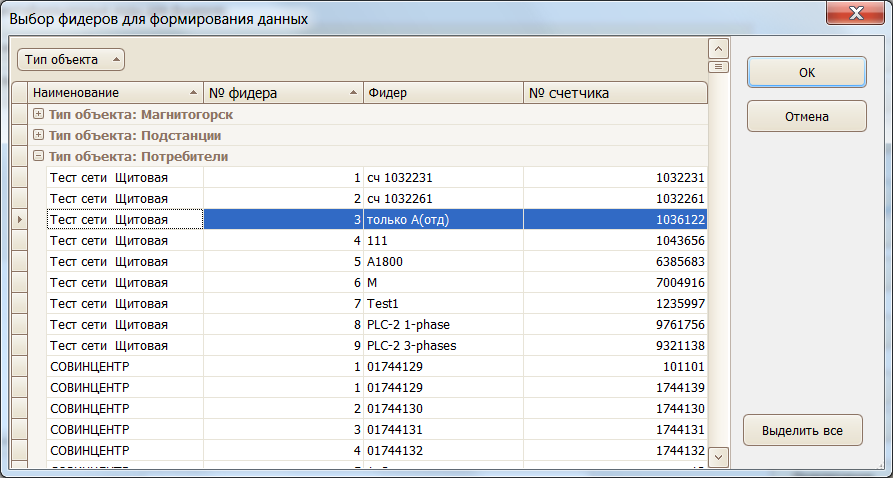Sort by the № фидера column header
The height and width of the screenshot is (478, 893).
[283, 93]
